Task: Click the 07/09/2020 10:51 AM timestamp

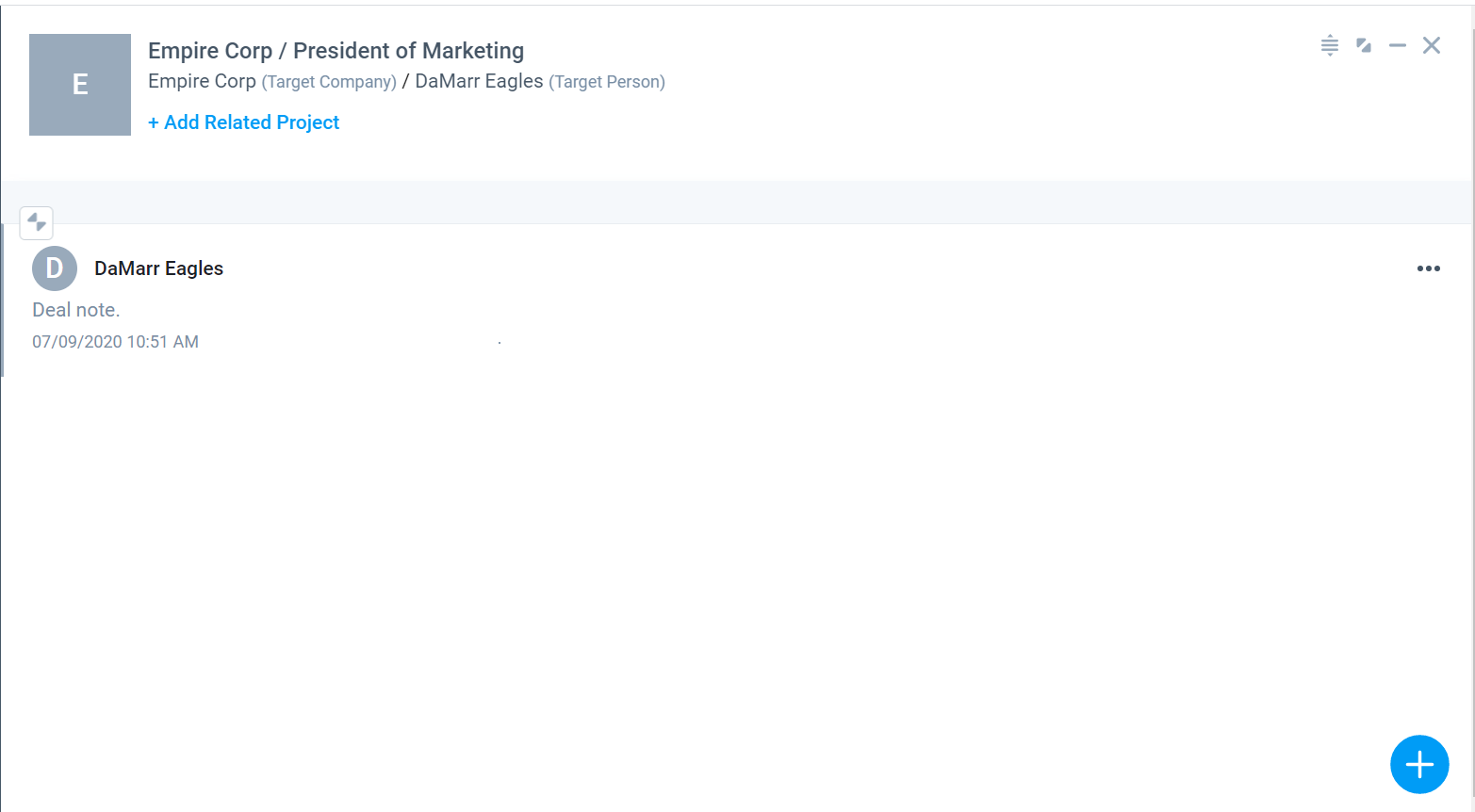Action: (115, 342)
